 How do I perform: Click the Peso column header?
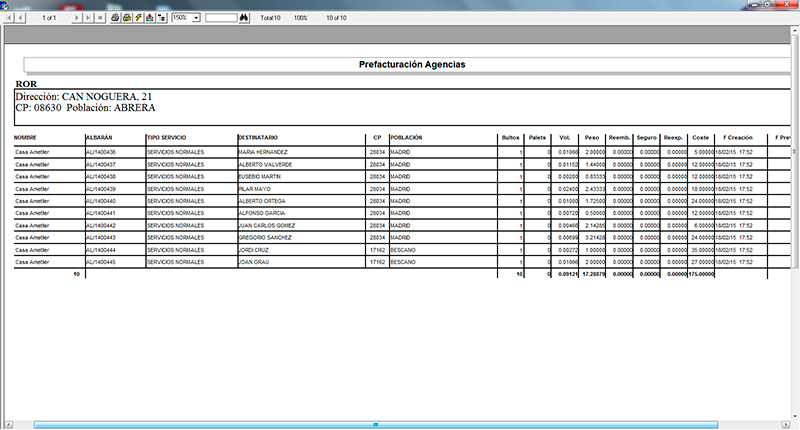[x=592, y=138]
